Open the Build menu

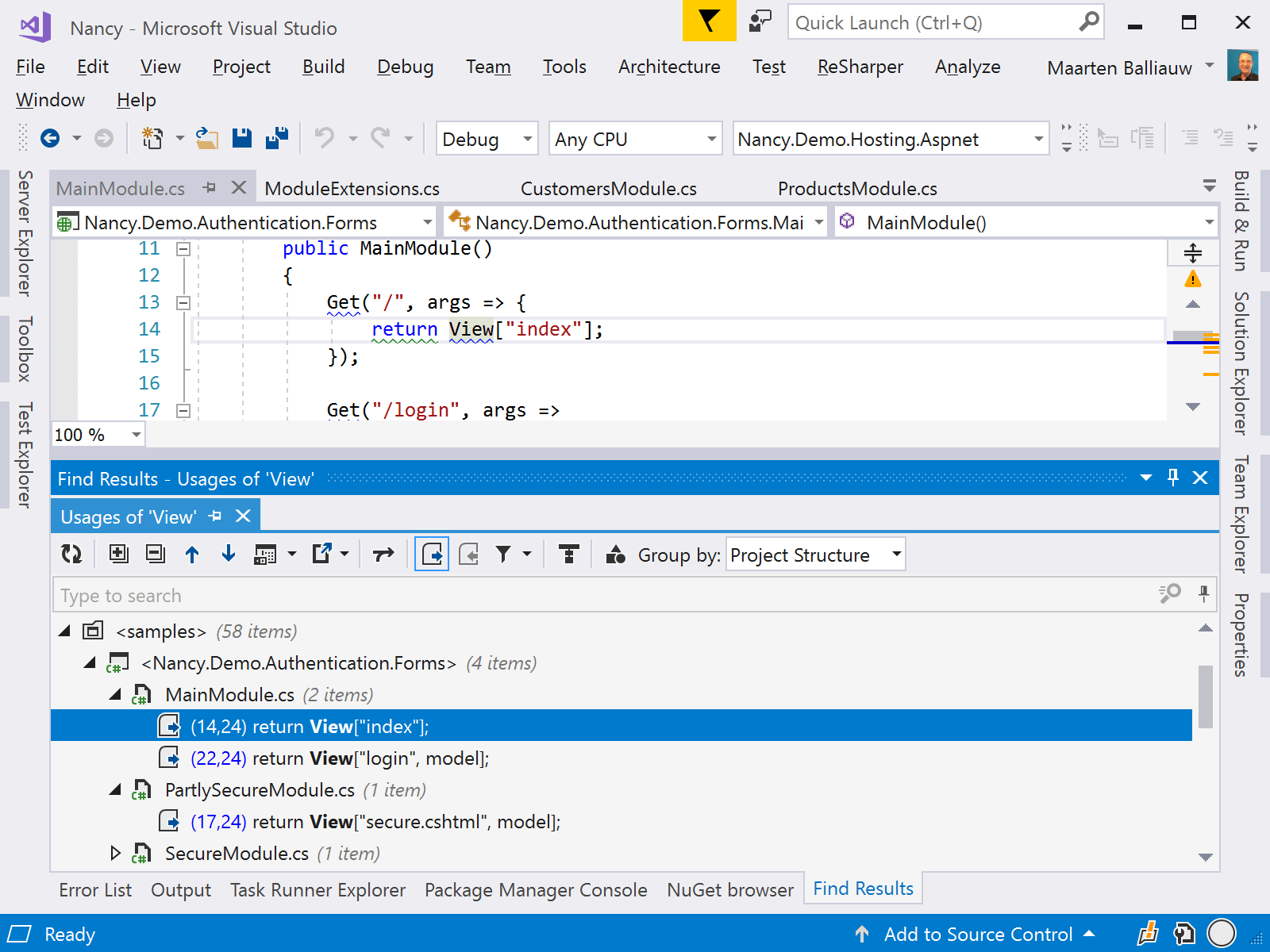(x=323, y=67)
